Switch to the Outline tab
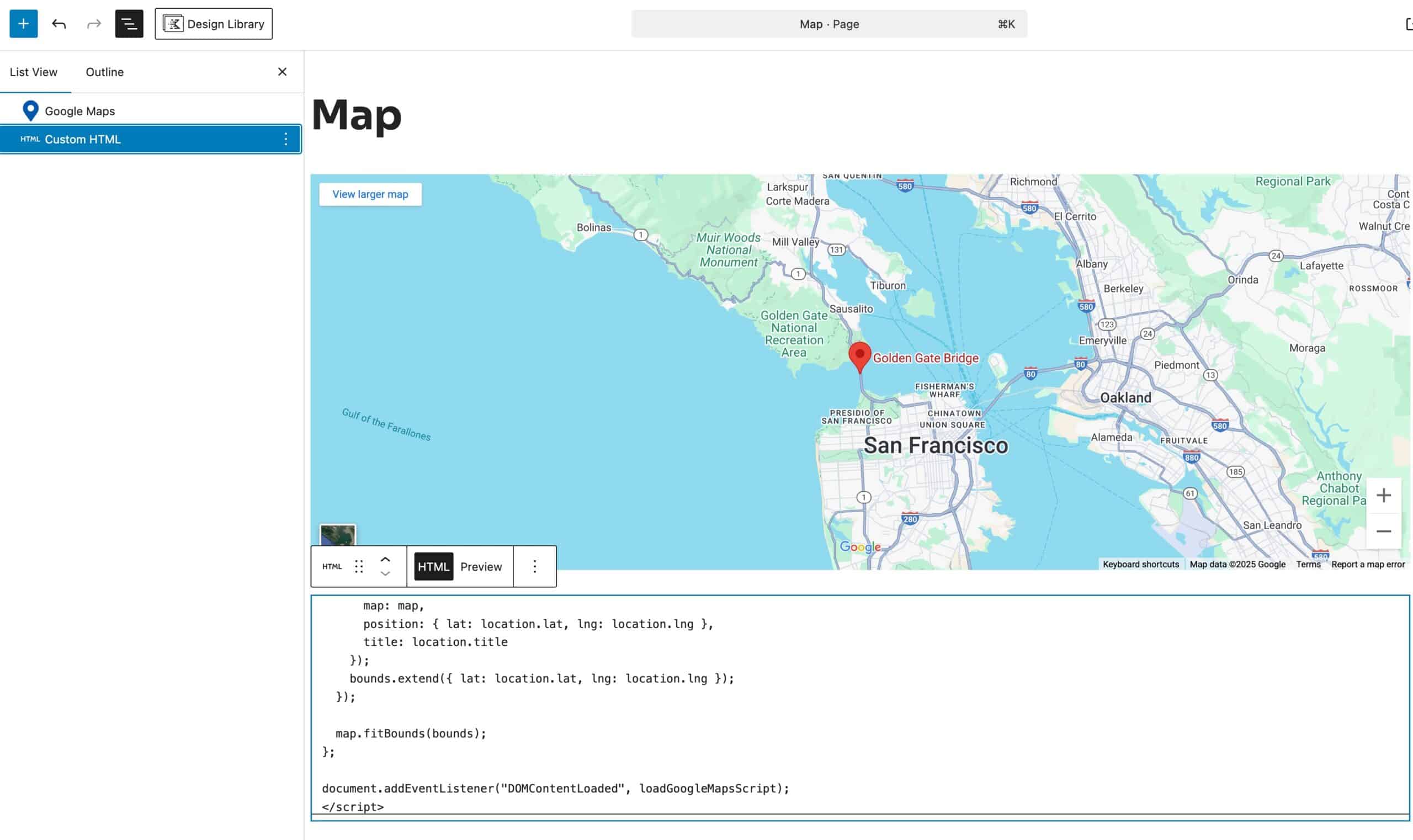Screen dimensions: 1413x840 [104, 72]
